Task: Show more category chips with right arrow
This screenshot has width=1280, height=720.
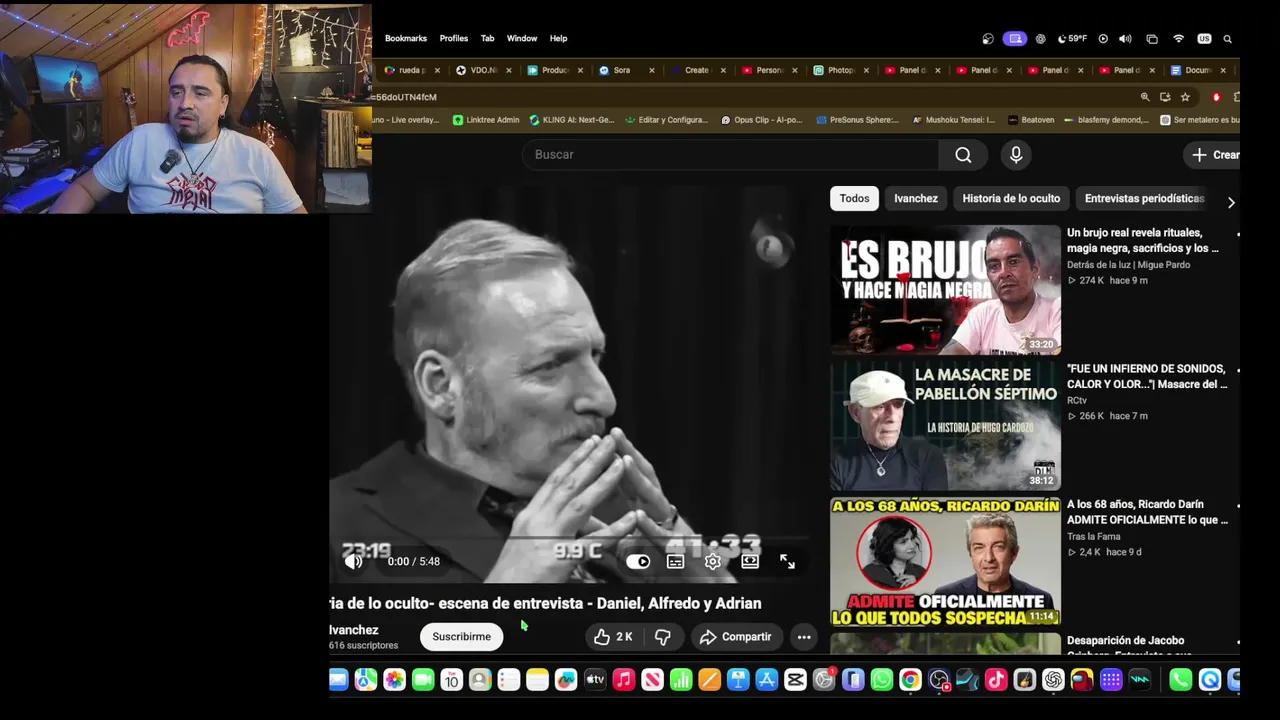Action: tap(1231, 202)
